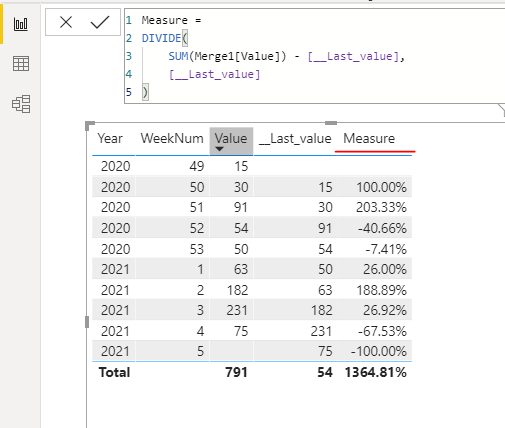505x428 pixels.
Task: Cancel formula with X button
Action: (x=66, y=23)
